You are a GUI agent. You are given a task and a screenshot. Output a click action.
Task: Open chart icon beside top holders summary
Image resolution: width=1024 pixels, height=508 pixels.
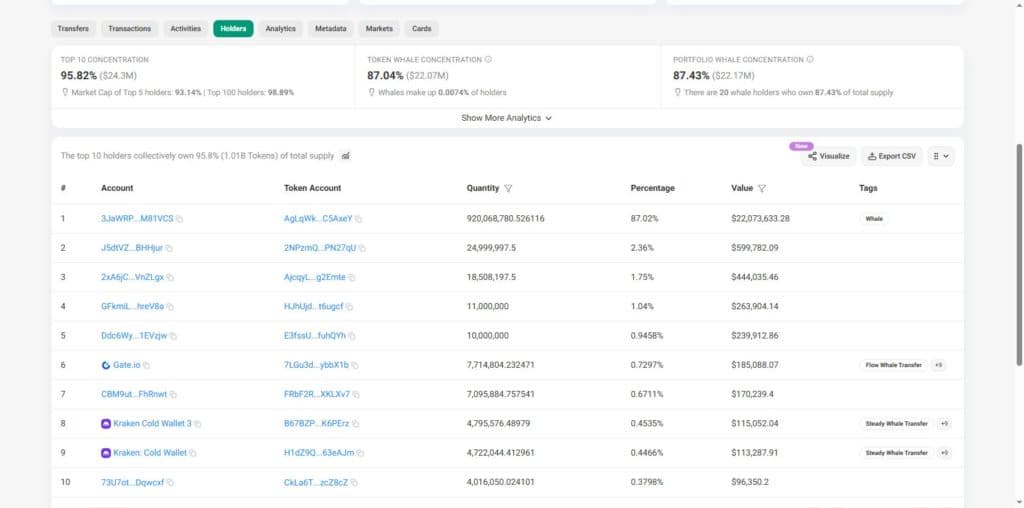click(345, 156)
